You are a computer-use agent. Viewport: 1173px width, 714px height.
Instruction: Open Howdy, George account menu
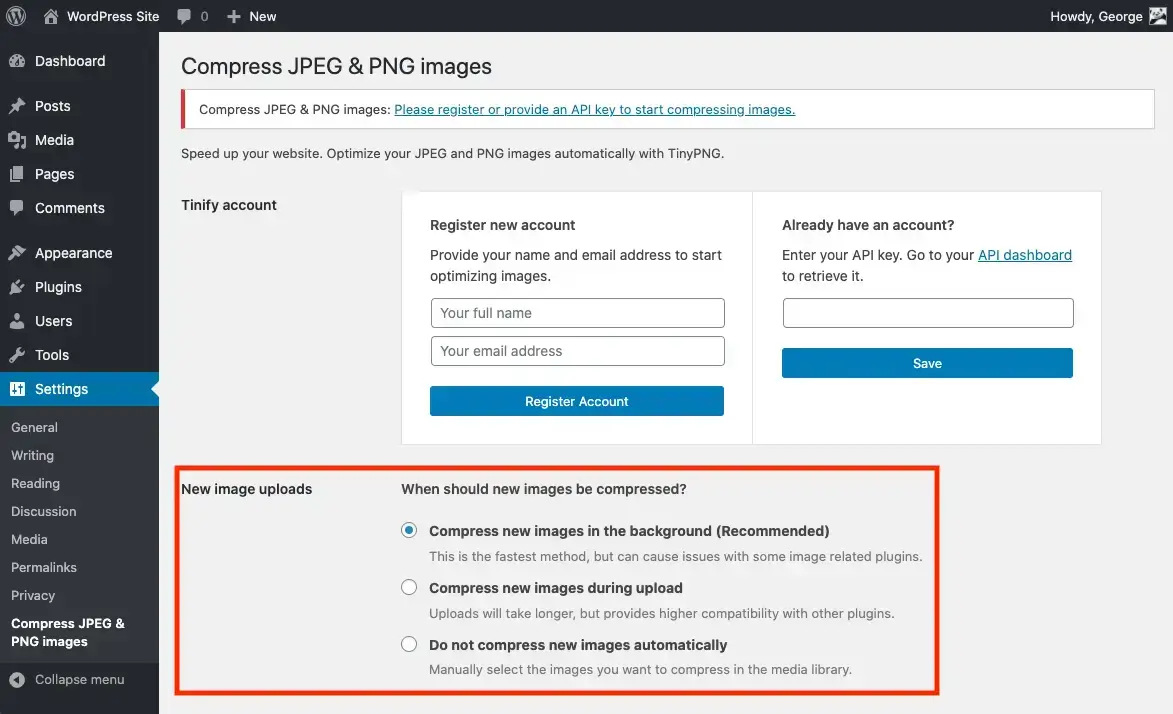[1096, 16]
